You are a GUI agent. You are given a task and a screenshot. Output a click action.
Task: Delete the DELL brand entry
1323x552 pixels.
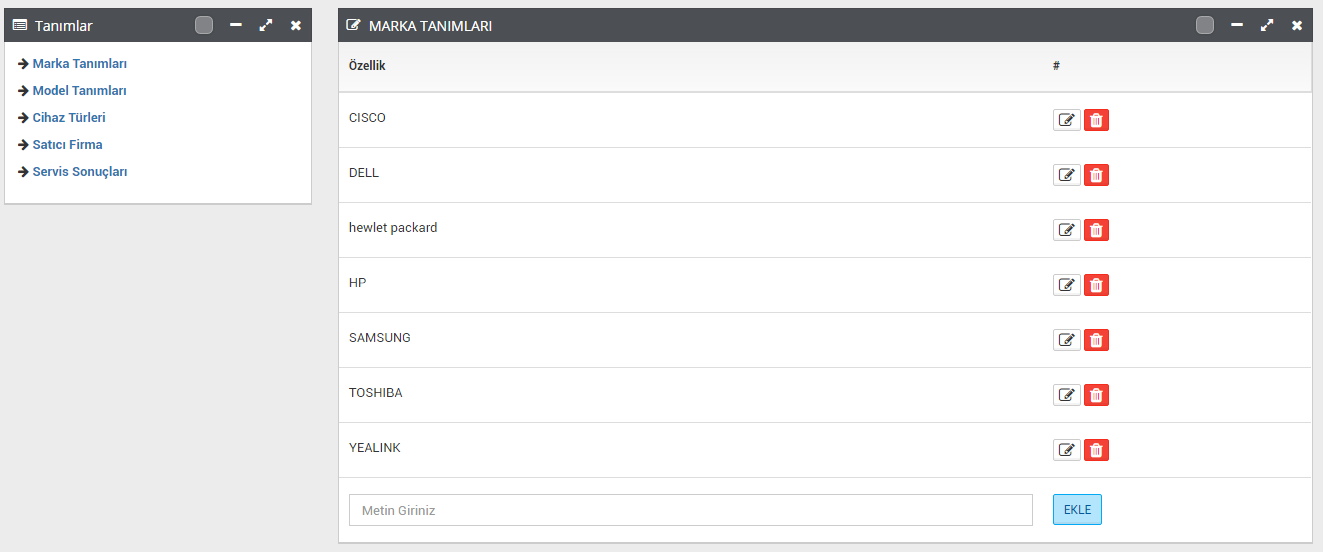[1097, 175]
